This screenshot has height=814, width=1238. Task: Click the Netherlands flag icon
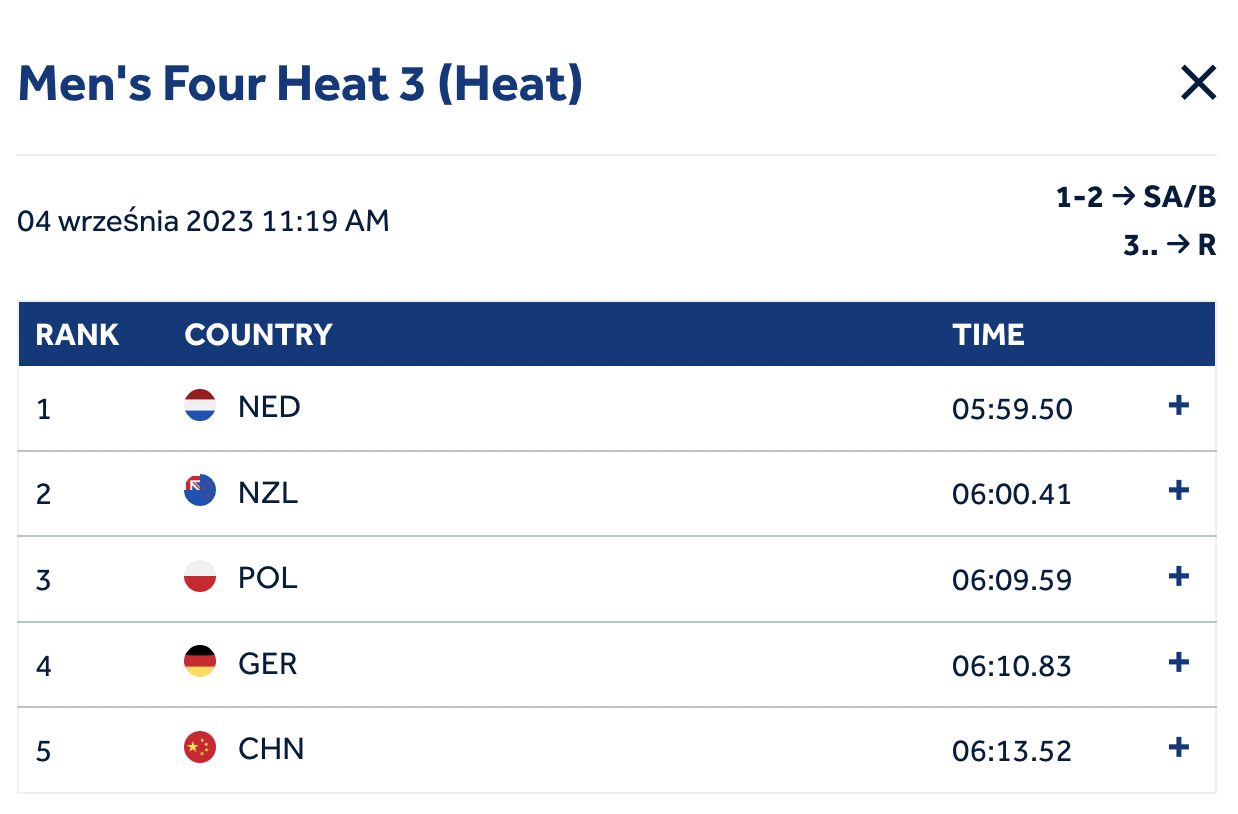click(x=200, y=405)
